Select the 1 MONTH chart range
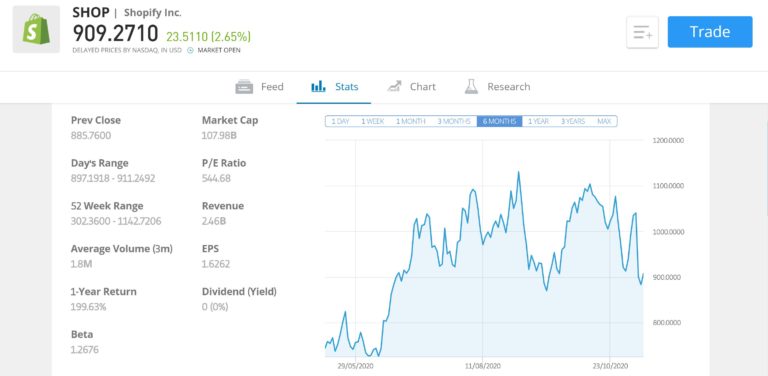Image resolution: width=768 pixels, height=376 pixels. (410, 121)
